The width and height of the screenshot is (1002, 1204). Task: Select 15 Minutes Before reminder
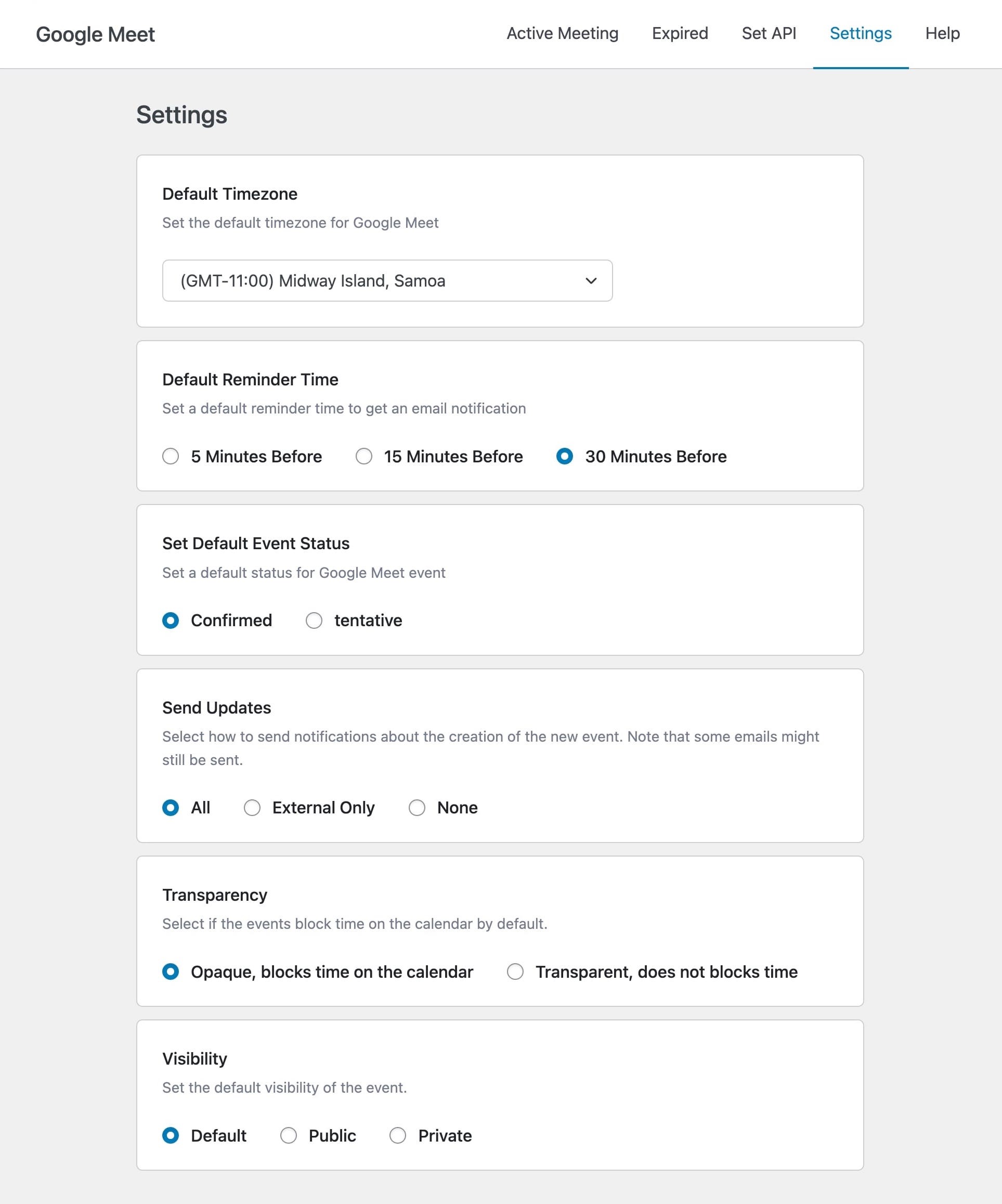pos(363,456)
